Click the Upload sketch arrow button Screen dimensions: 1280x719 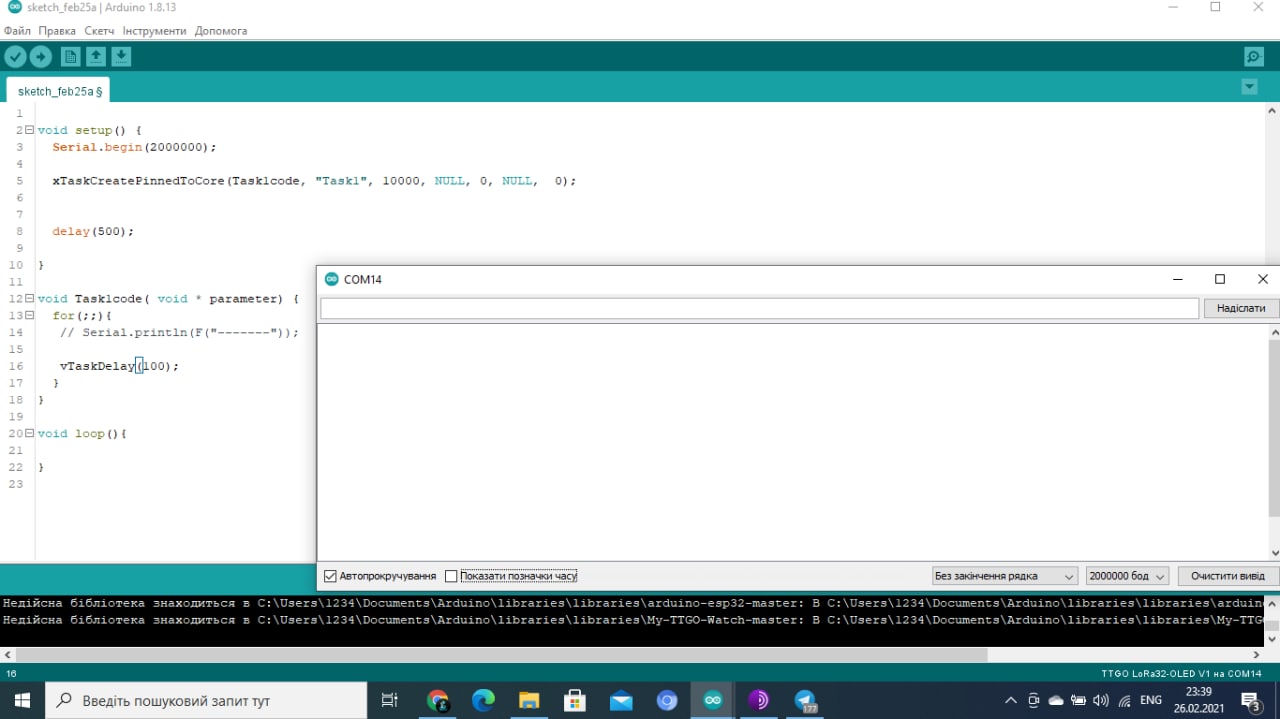point(41,57)
